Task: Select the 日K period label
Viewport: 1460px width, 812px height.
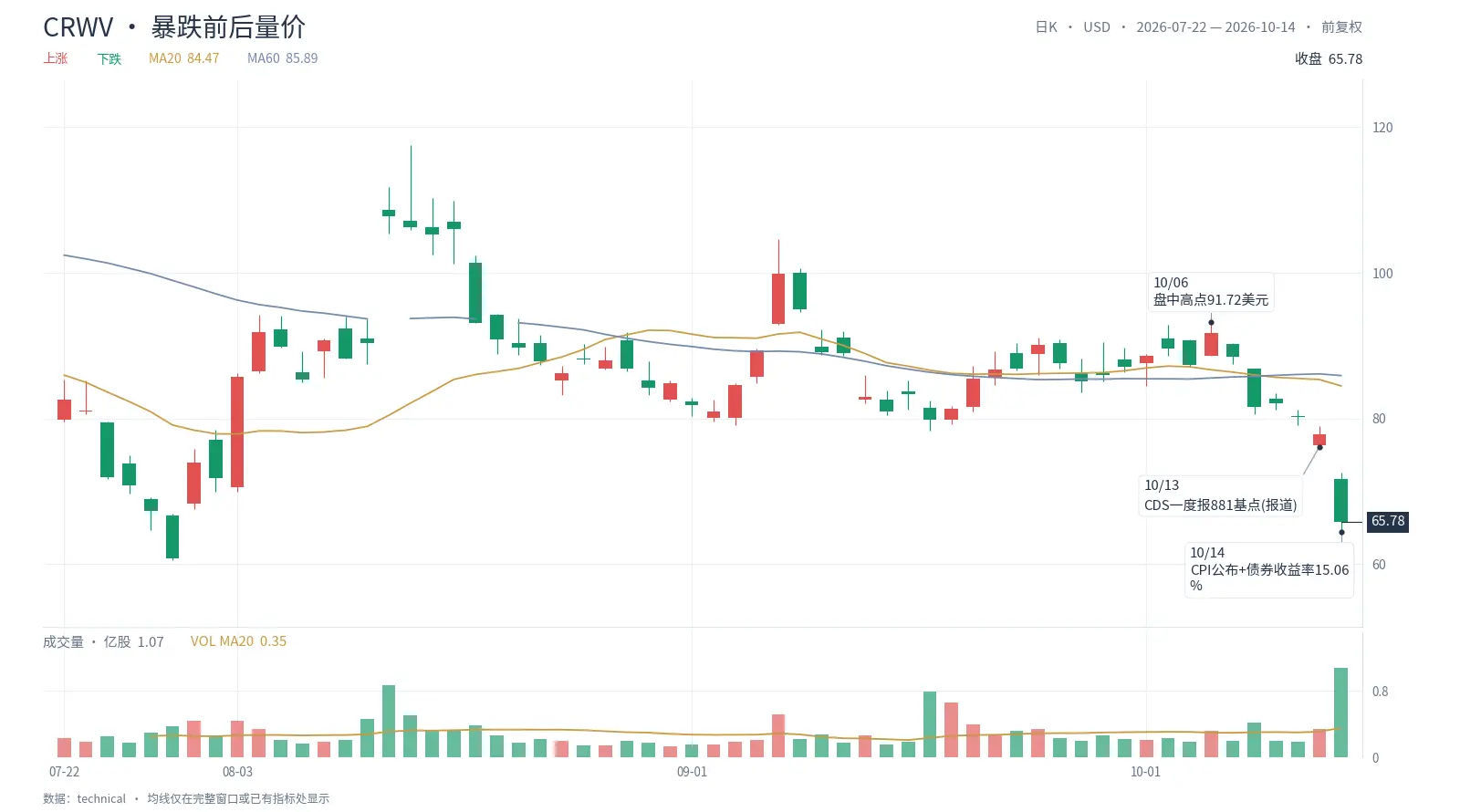Action: [1046, 27]
